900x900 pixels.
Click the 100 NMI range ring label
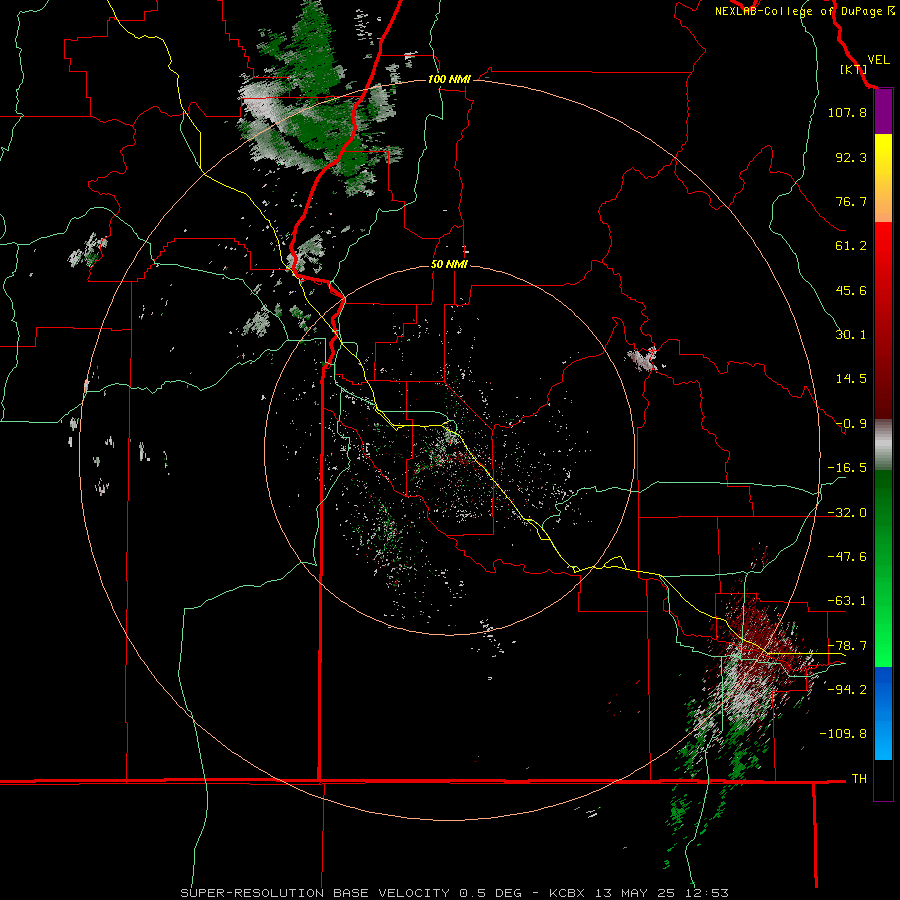click(x=449, y=79)
